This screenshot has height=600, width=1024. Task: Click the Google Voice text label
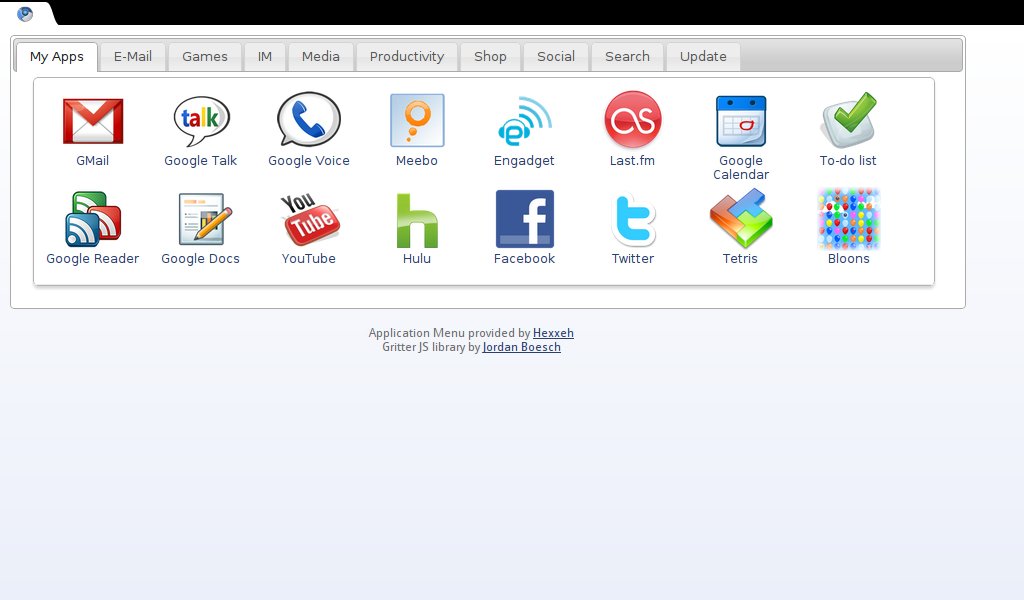(309, 161)
